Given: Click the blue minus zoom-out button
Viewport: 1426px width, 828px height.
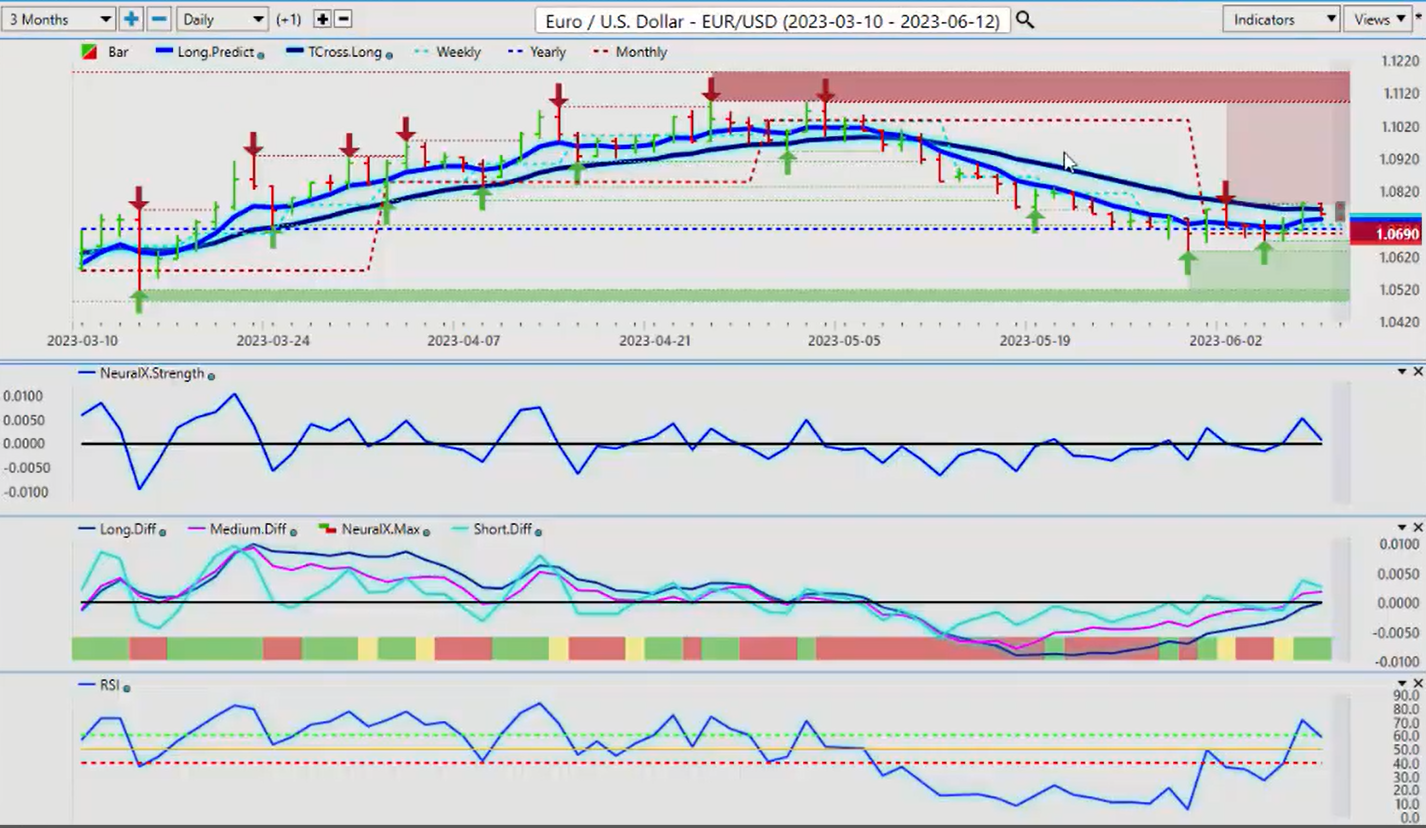Looking at the screenshot, I should click(159, 19).
